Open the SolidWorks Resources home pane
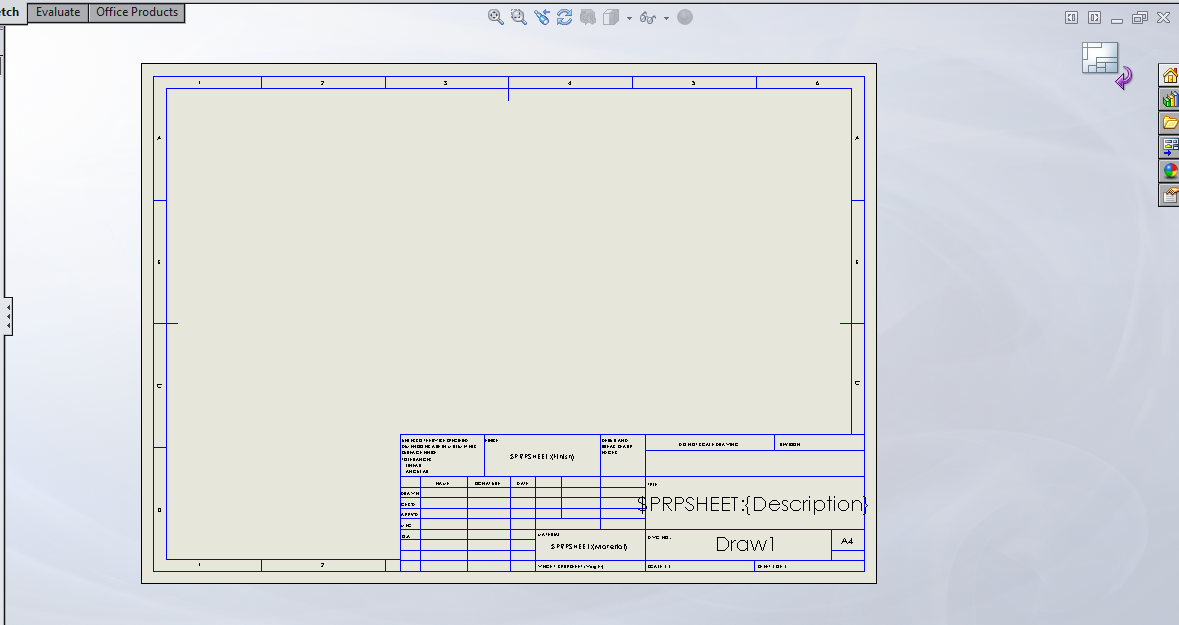Image resolution: width=1179 pixels, height=625 pixels. [1169, 74]
